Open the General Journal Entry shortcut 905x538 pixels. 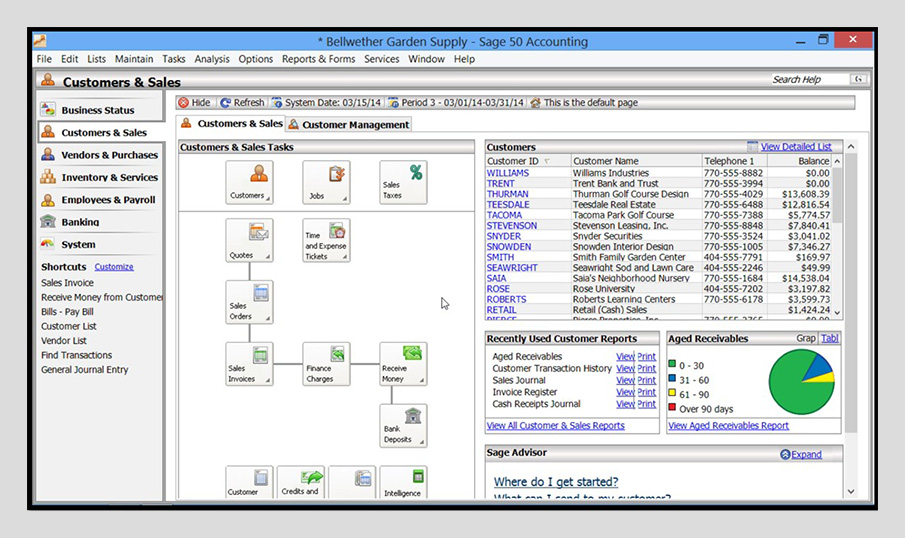[x=84, y=369]
